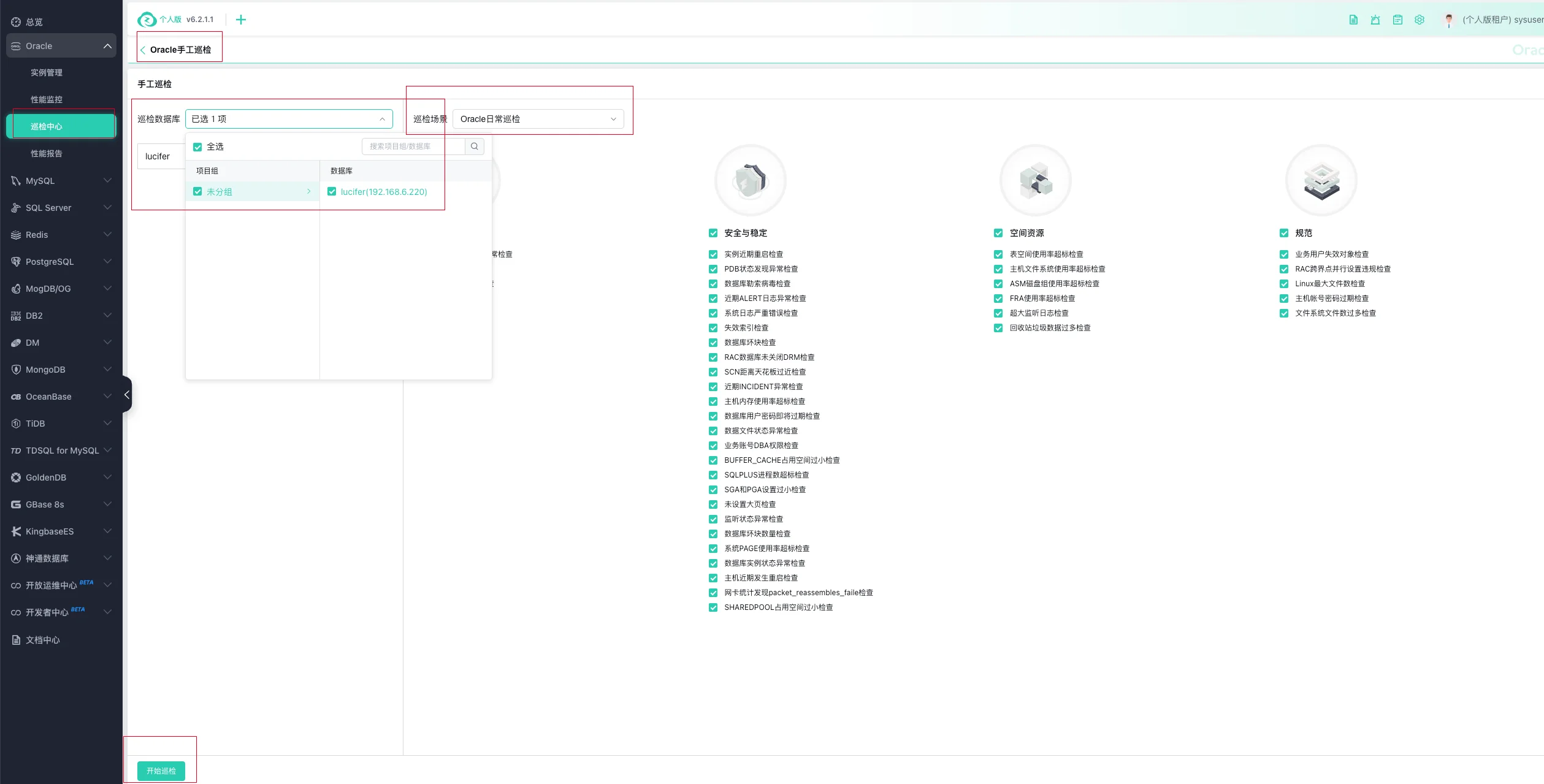The image size is (1544, 784).
Task: Expand the MySQL sidebar section
Action: [x=61, y=181]
